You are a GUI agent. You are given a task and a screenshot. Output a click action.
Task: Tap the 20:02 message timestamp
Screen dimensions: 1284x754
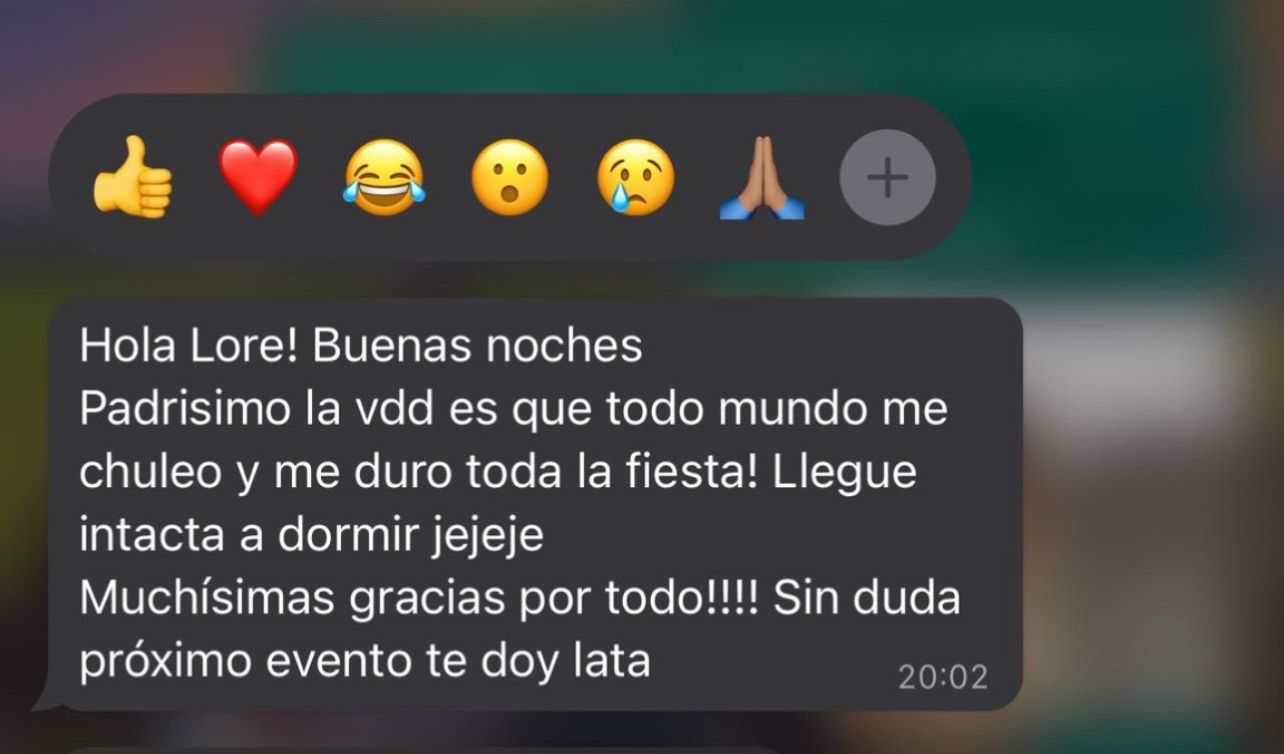[x=943, y=678]
